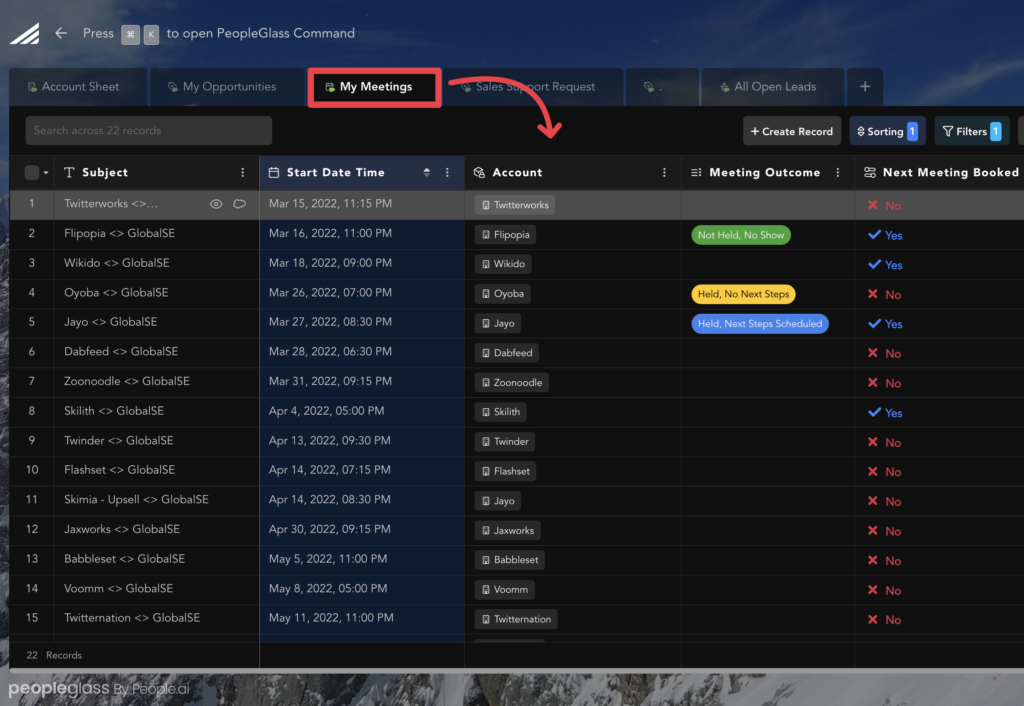Toggle Next Meeting Booked for Twitterworks row
Image resolution: width=1024 pixels, height=706 pixels.
884,206
